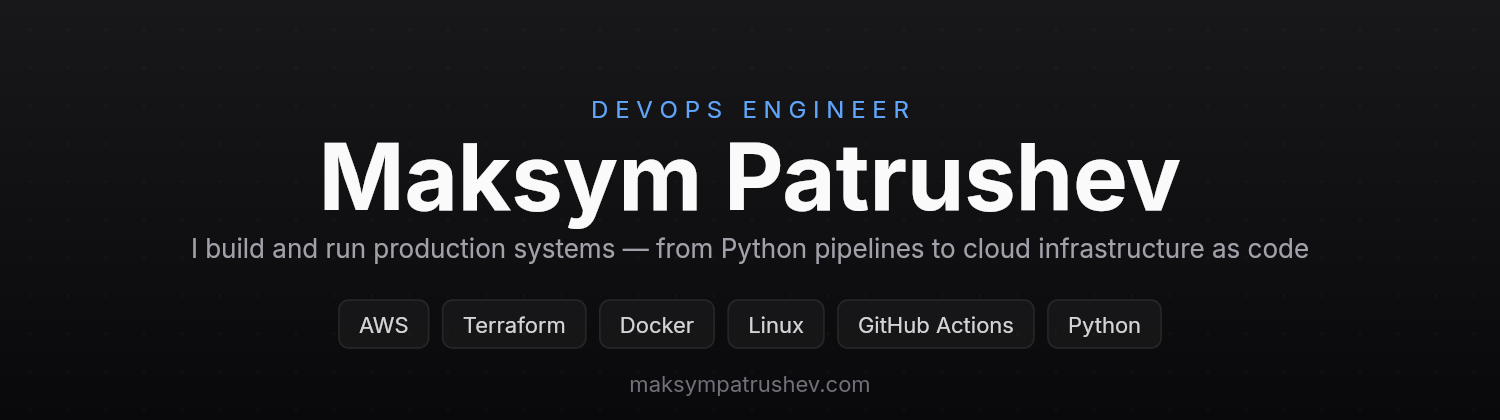Select the Terraform tag
Viewport: 1500px width, 420px height.
click(514, 325)
